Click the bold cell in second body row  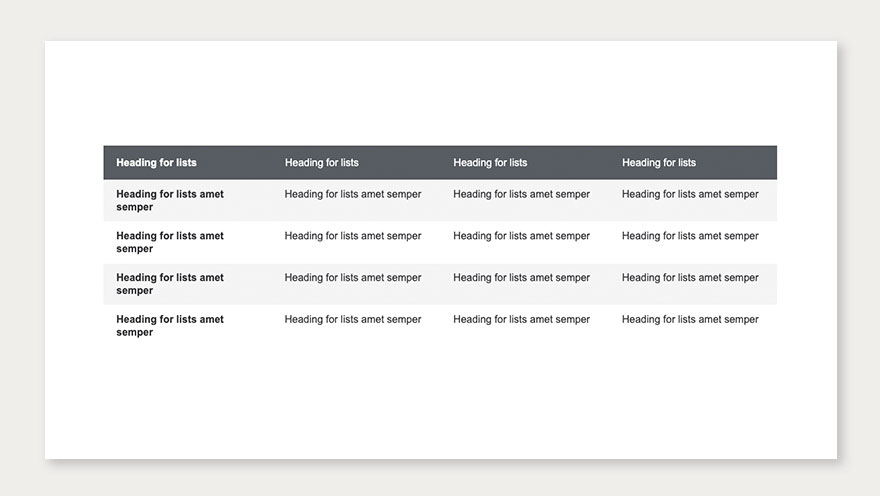[170, 243]
